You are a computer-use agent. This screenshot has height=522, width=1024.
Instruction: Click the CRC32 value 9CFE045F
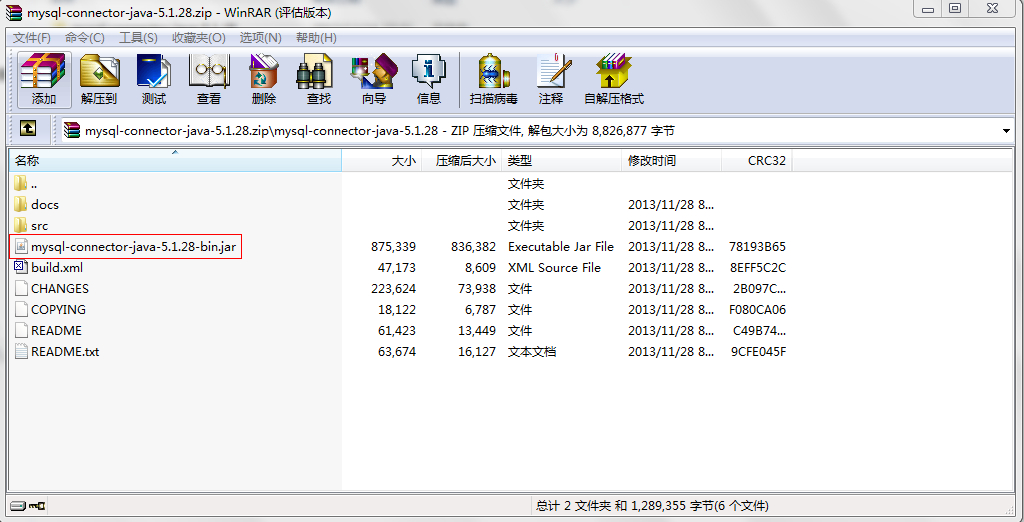pos(758,351)
